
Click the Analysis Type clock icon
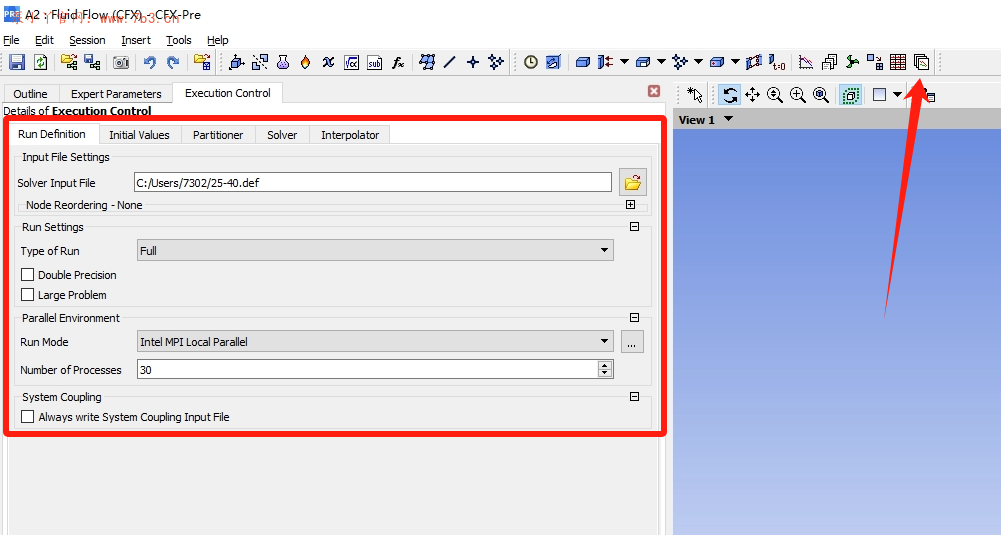pyautogui.click(x=530, y=62)
